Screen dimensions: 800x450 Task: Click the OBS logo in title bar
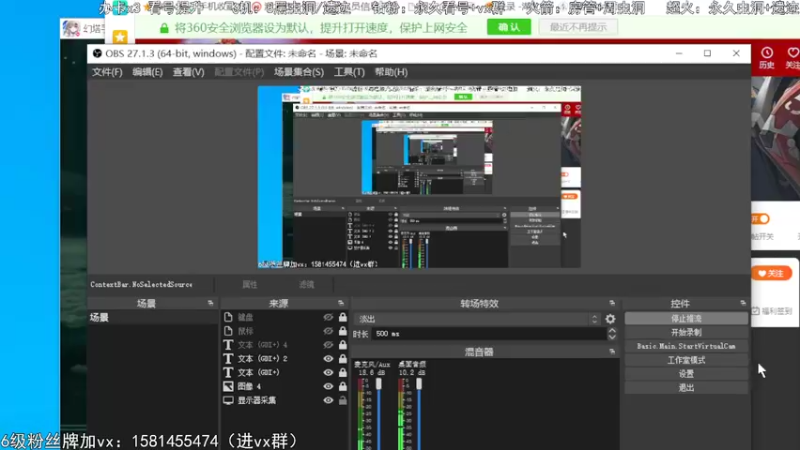click(97, 54)
